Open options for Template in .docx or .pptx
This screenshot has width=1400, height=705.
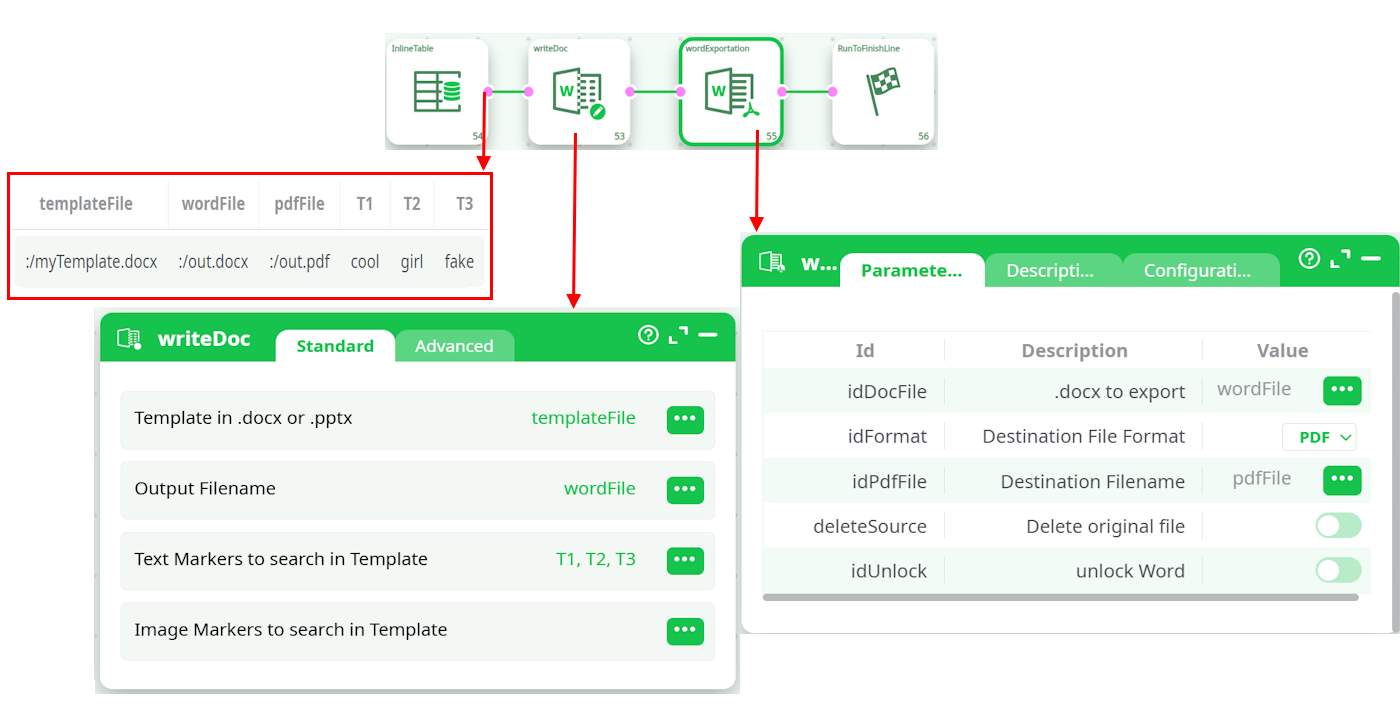point(685,420)
